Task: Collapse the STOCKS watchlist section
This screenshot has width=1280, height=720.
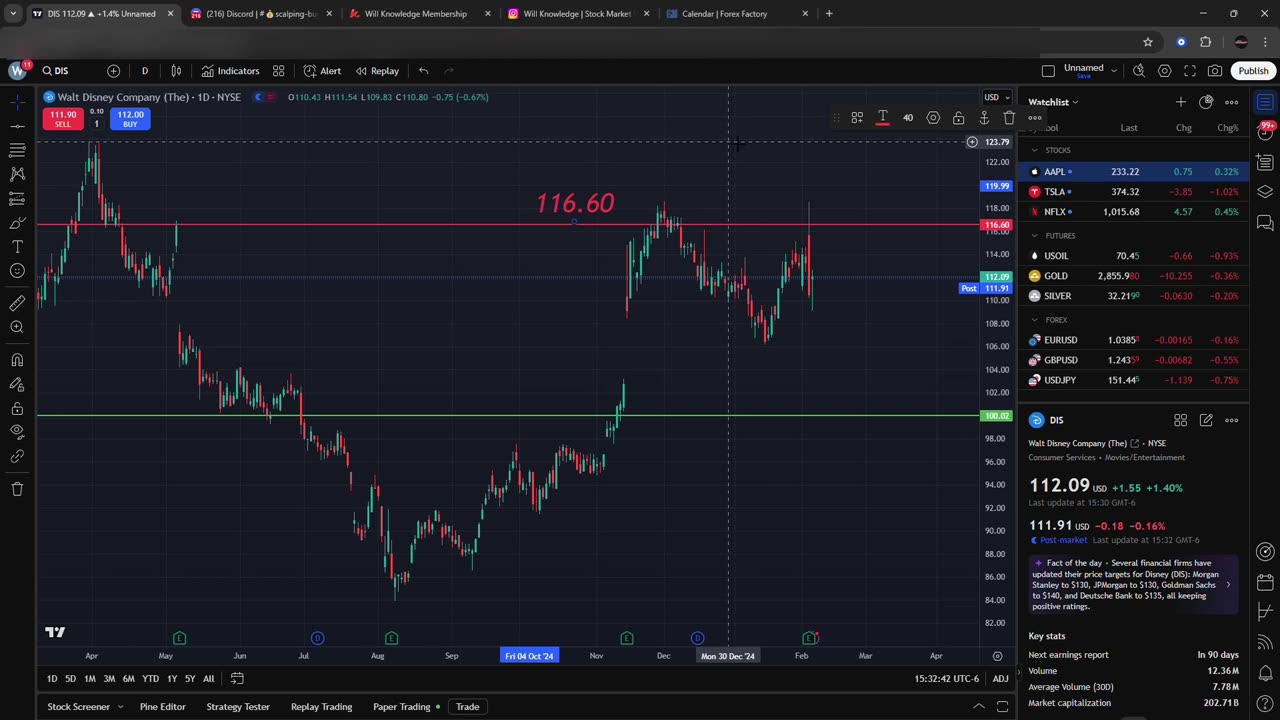Action: pyautogui.click(x=1035, y=150)
